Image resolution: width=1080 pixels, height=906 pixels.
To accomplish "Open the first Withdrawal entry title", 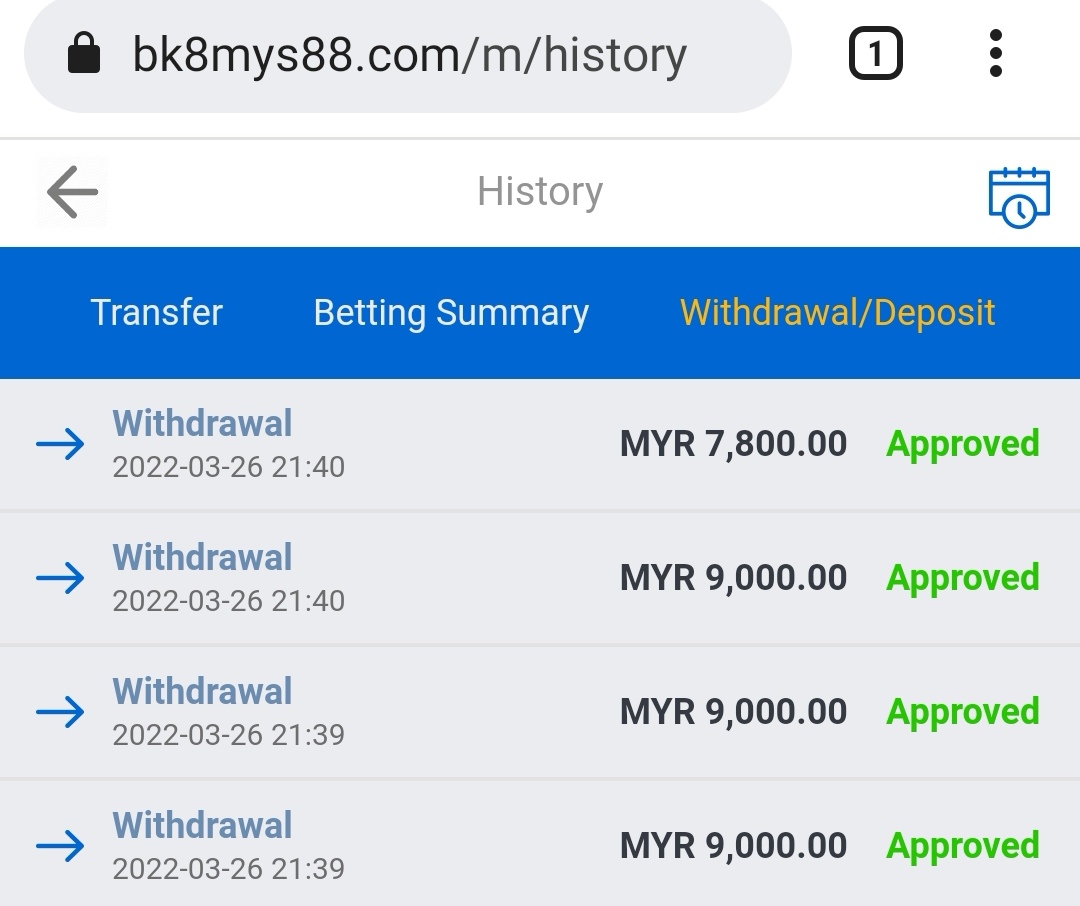I will 202,424.
